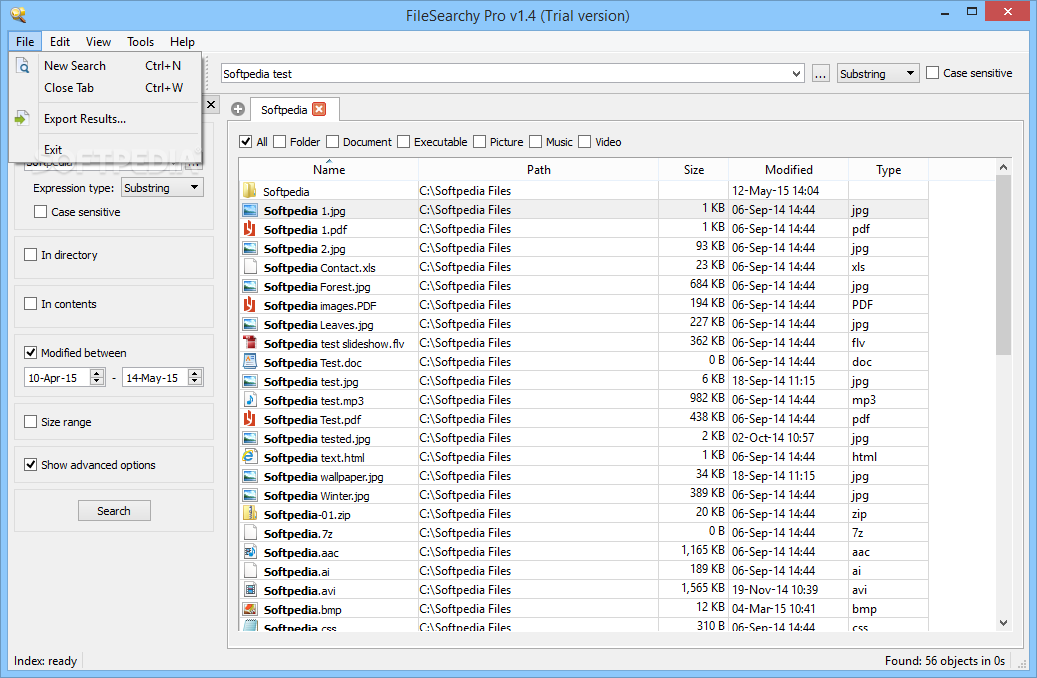Click the blank file icon of Softpedia.ai

click(250, 570)
